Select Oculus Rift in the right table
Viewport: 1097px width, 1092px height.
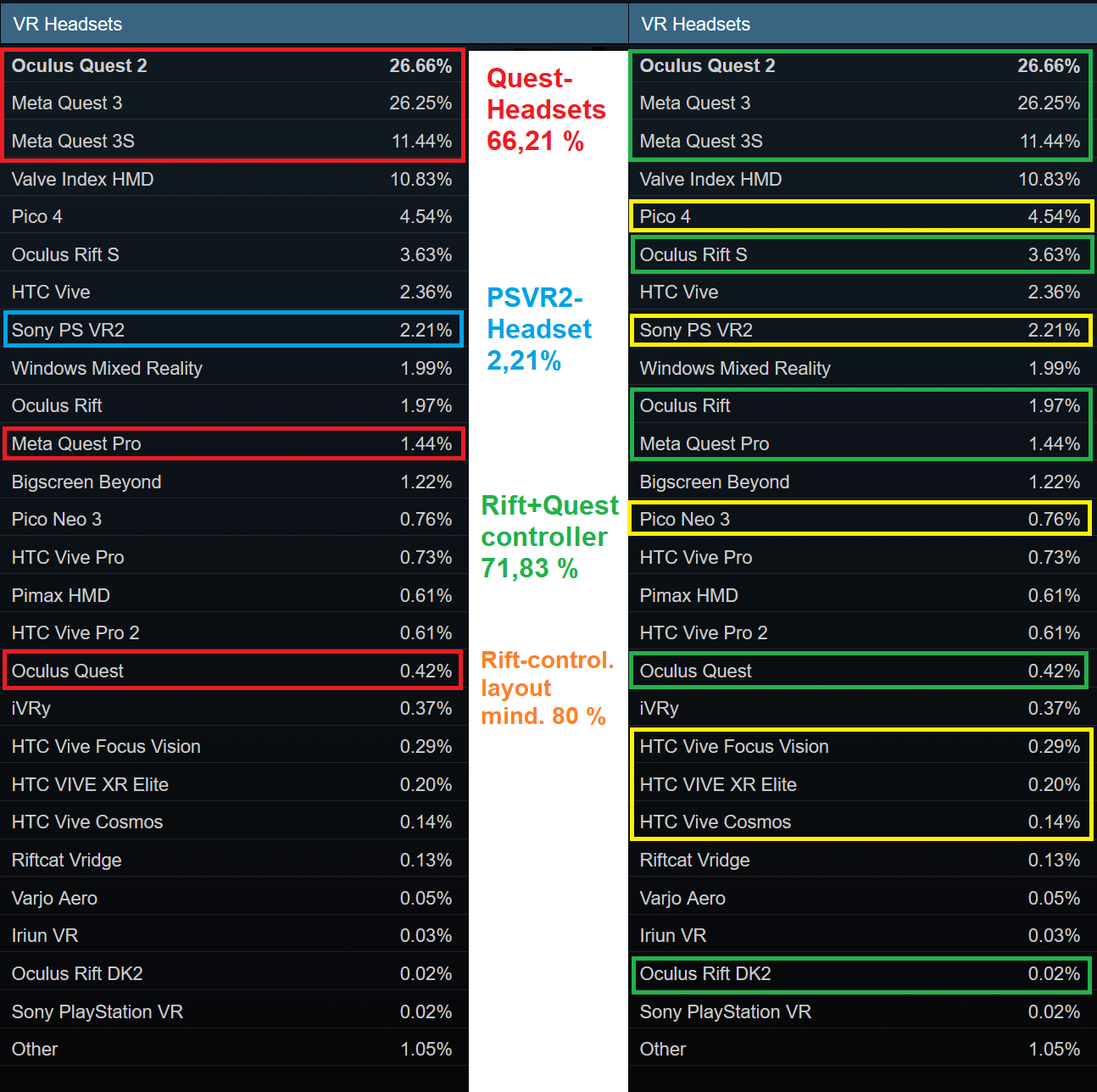(x=862, y=405)
